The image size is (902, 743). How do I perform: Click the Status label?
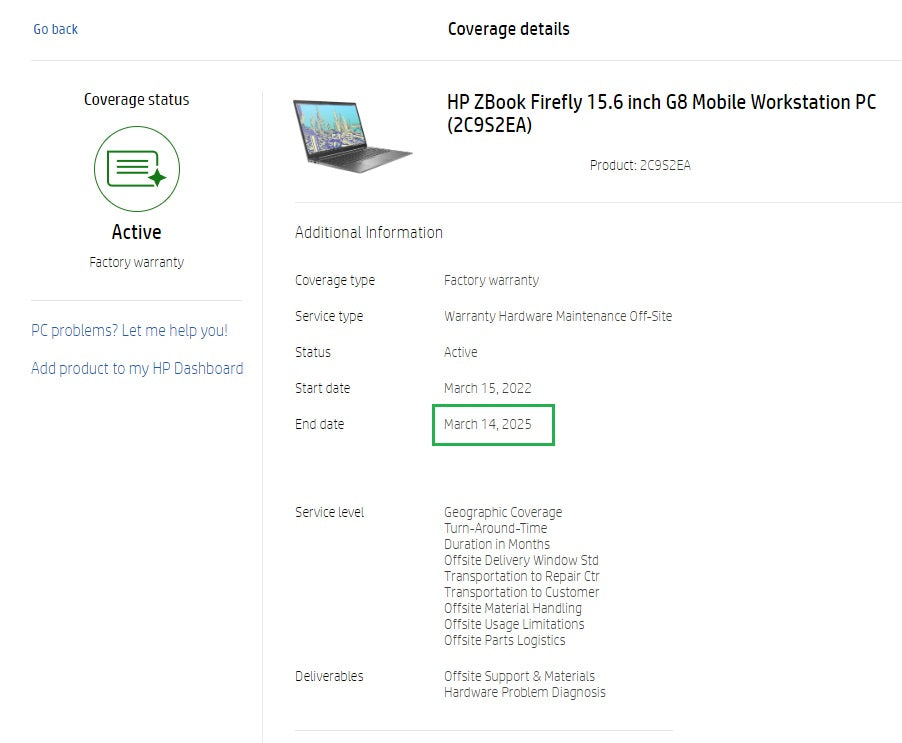(x=313, y=352)
